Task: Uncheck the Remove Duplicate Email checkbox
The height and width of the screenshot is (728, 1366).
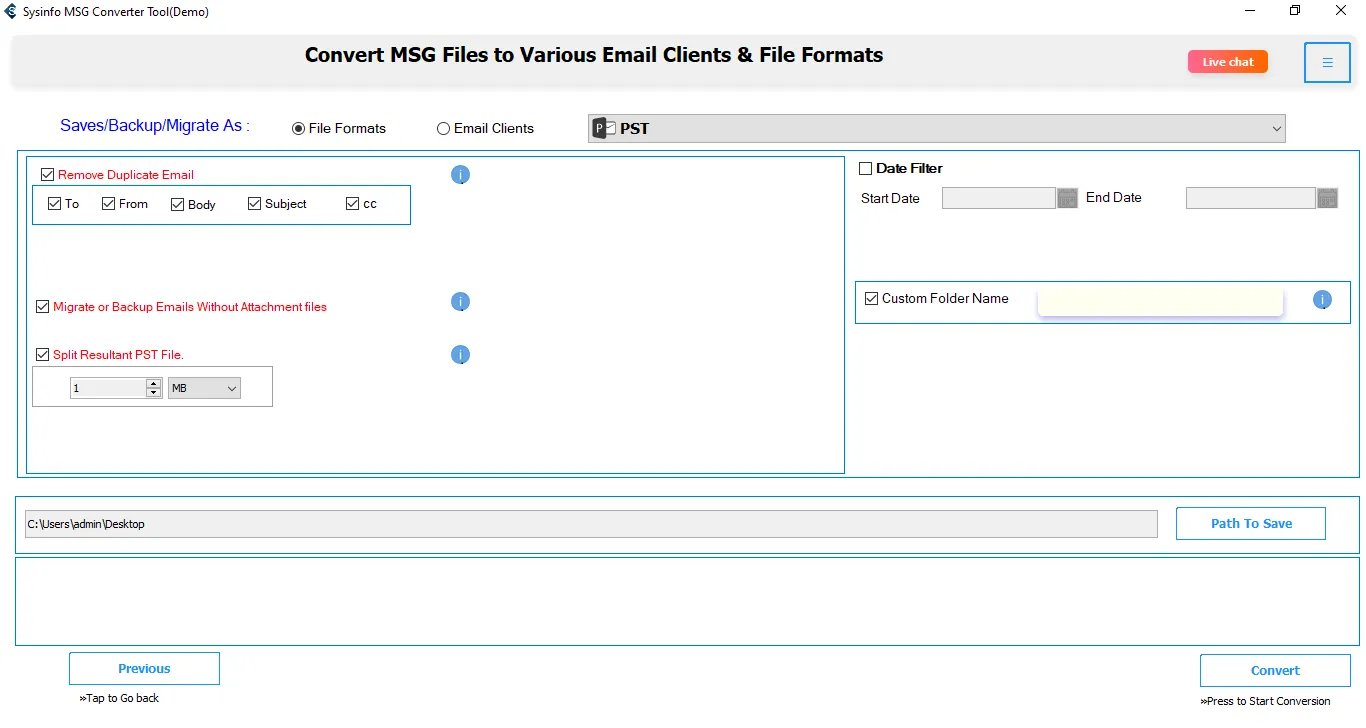Action: [48, 175]
